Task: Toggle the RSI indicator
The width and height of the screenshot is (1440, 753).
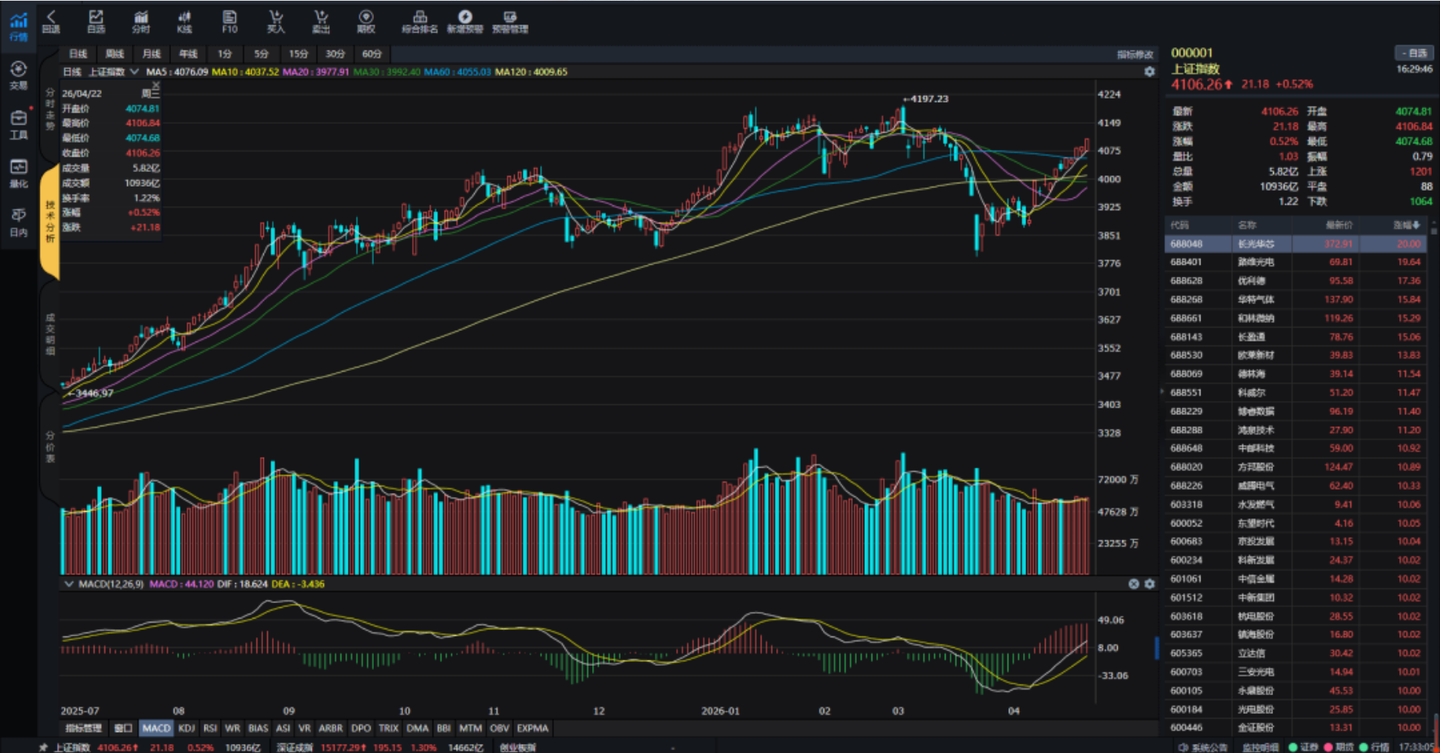Action: (210, 728)
